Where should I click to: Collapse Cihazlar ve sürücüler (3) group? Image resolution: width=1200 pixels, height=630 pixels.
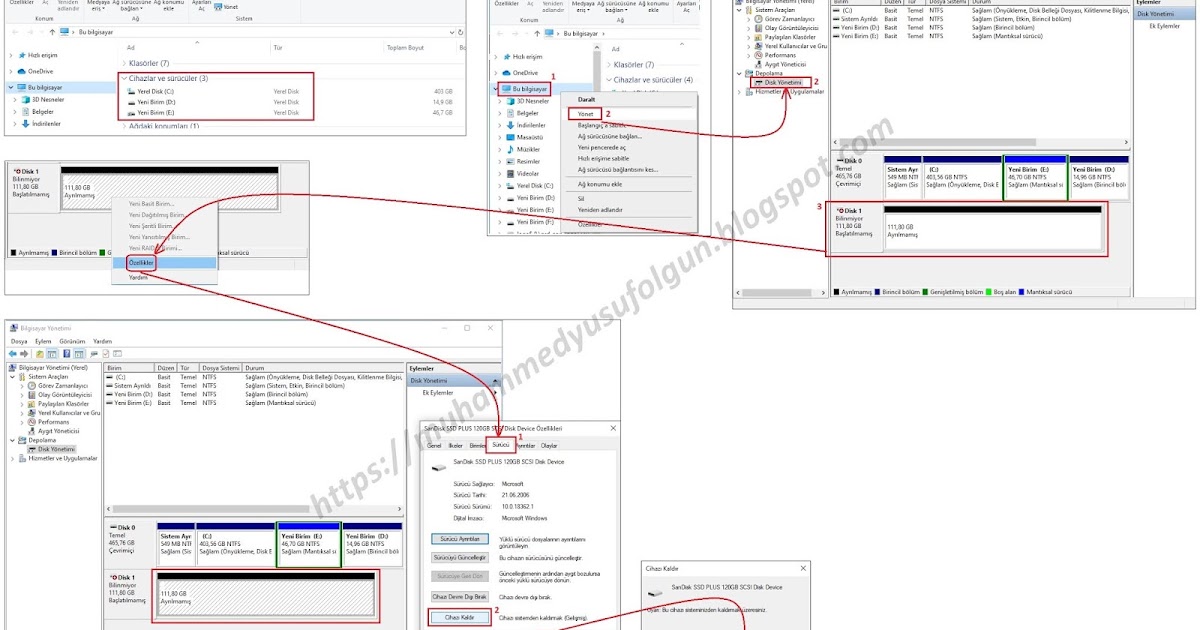pyautogui.click(x=124, y=78)
